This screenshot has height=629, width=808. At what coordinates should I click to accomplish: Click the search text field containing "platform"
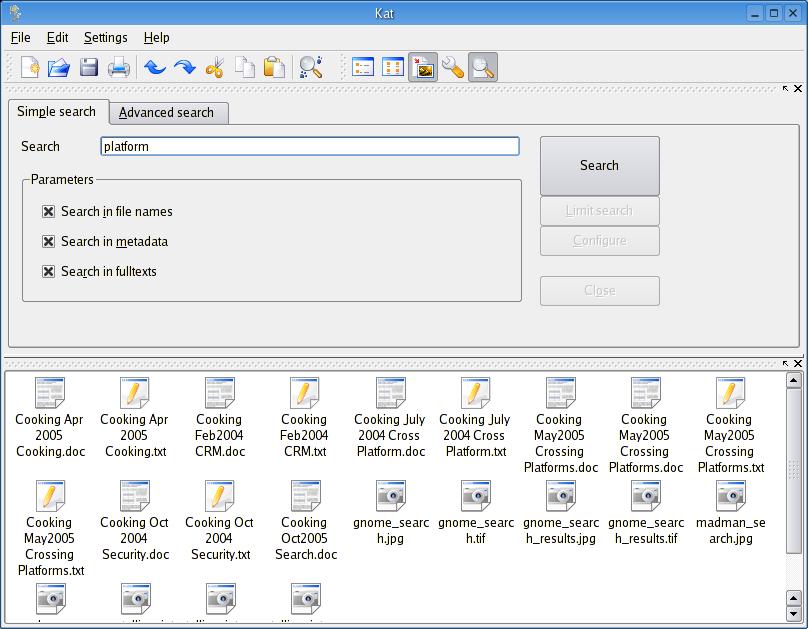(310, 146)
